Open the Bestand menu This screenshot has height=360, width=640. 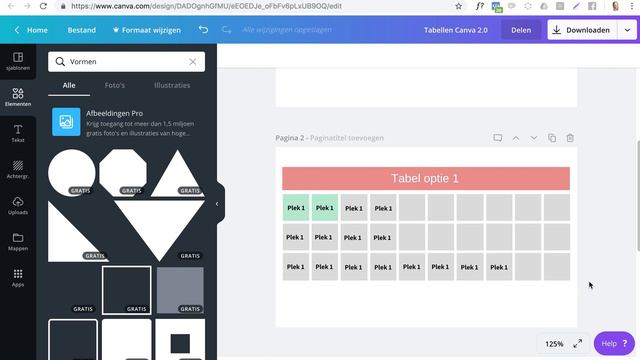click(82, 30)
